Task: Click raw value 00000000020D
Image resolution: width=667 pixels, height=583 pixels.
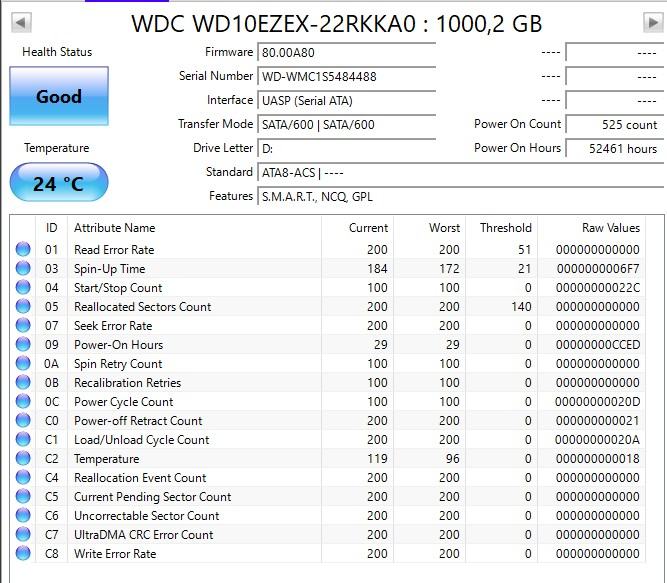Action: (x=597, y=402)
